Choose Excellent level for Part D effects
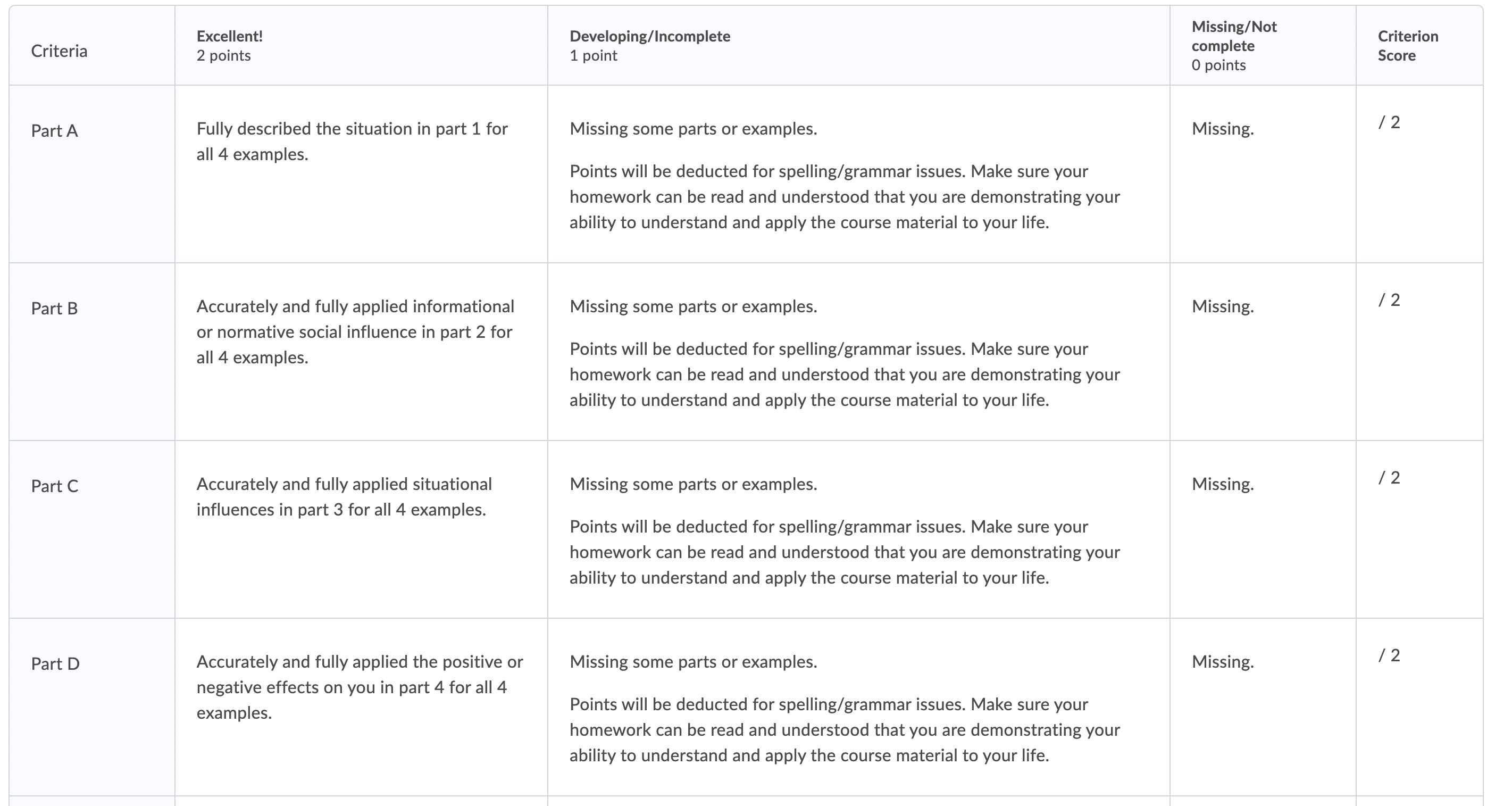The height and width of the screenshot is (806, 1512). [361, 708]
